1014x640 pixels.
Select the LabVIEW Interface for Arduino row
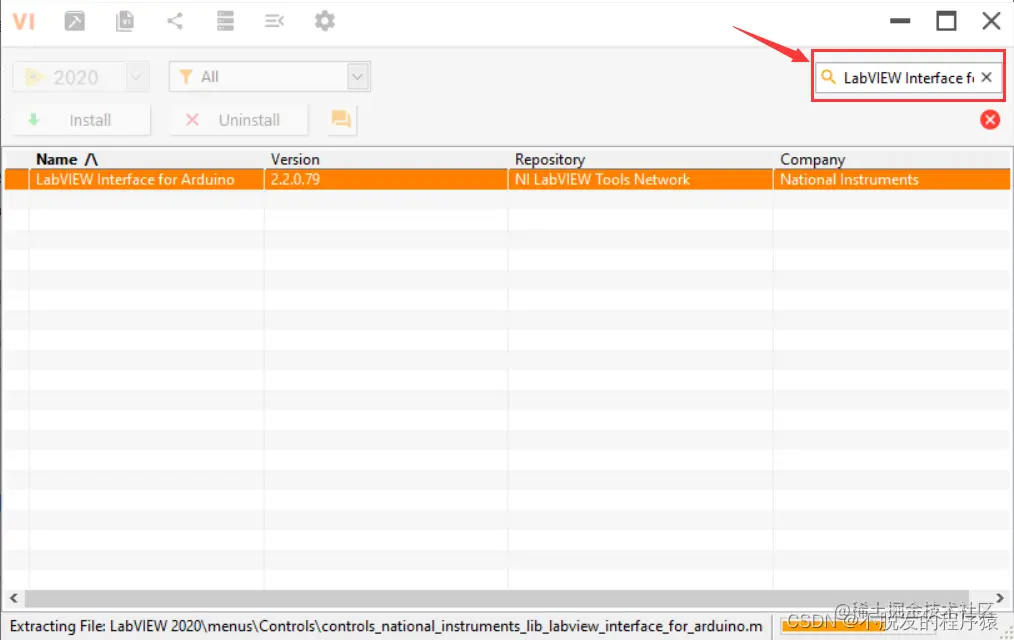pyautogui.click(x=507, y=180)
